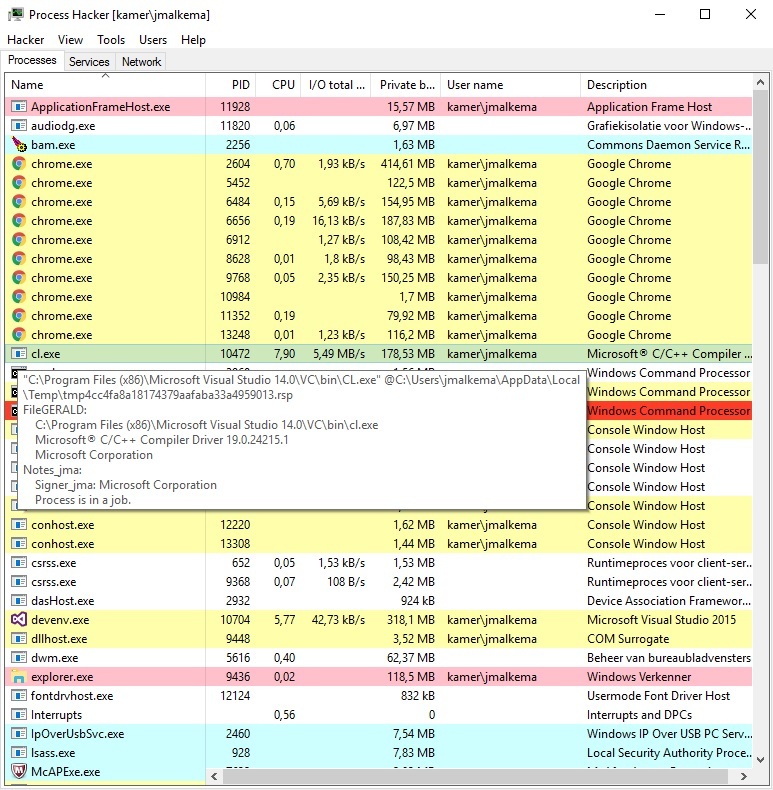
Task: Click the vertical scrollbar thumb
Action: coord(760,177)
